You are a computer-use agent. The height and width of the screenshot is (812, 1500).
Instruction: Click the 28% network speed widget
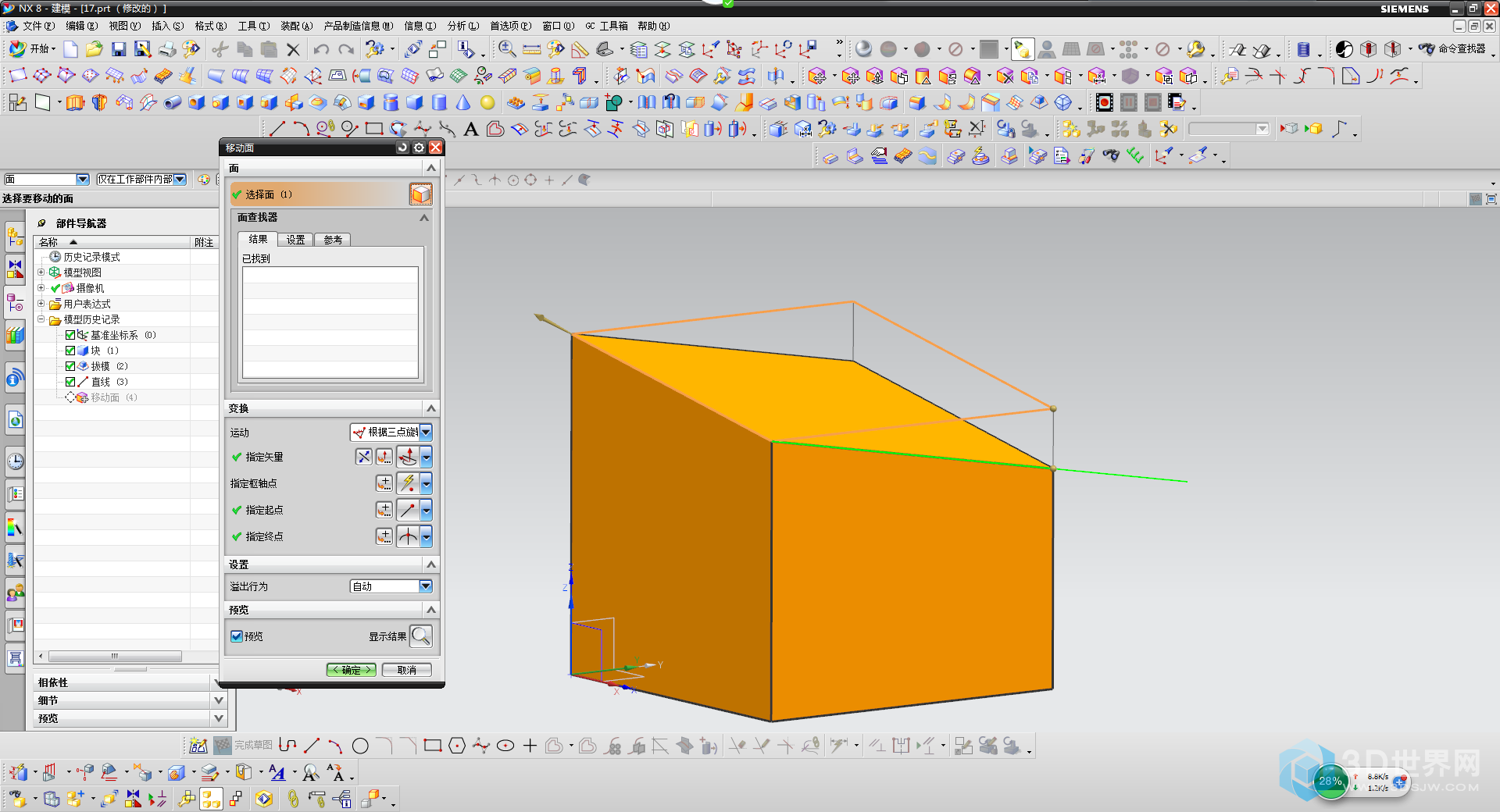1363,782
